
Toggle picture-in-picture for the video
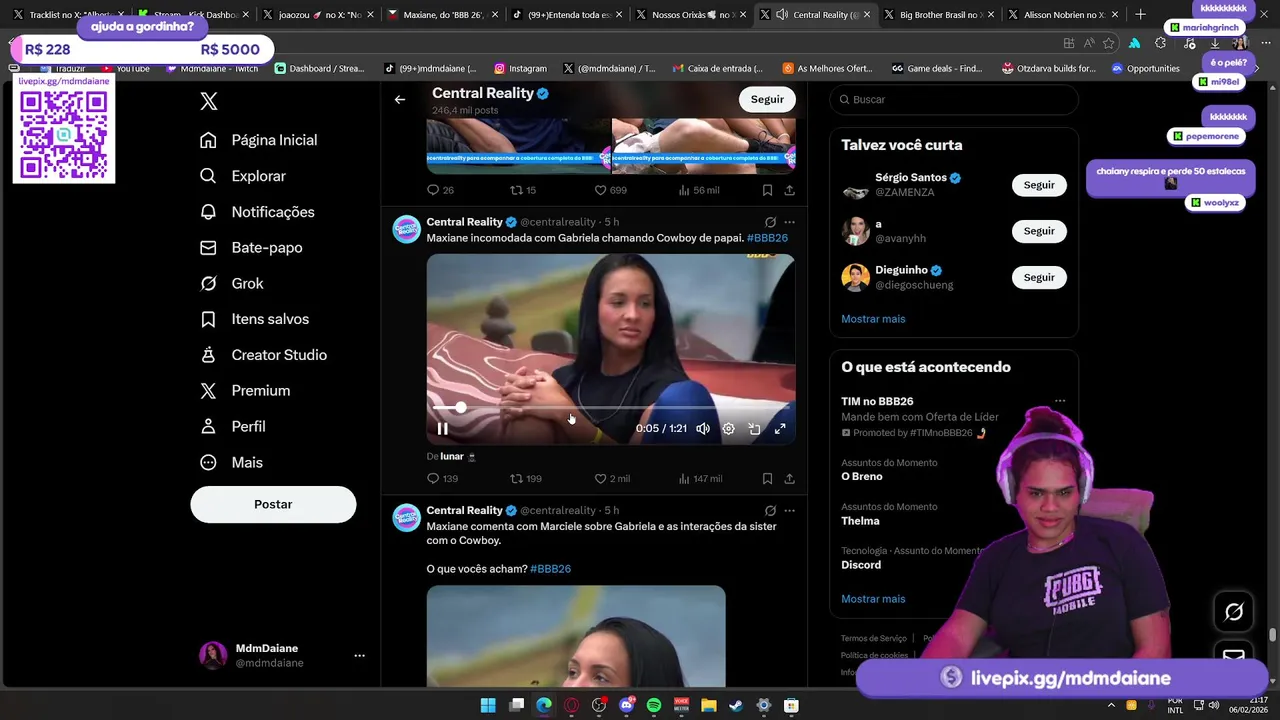coord(754,429)
